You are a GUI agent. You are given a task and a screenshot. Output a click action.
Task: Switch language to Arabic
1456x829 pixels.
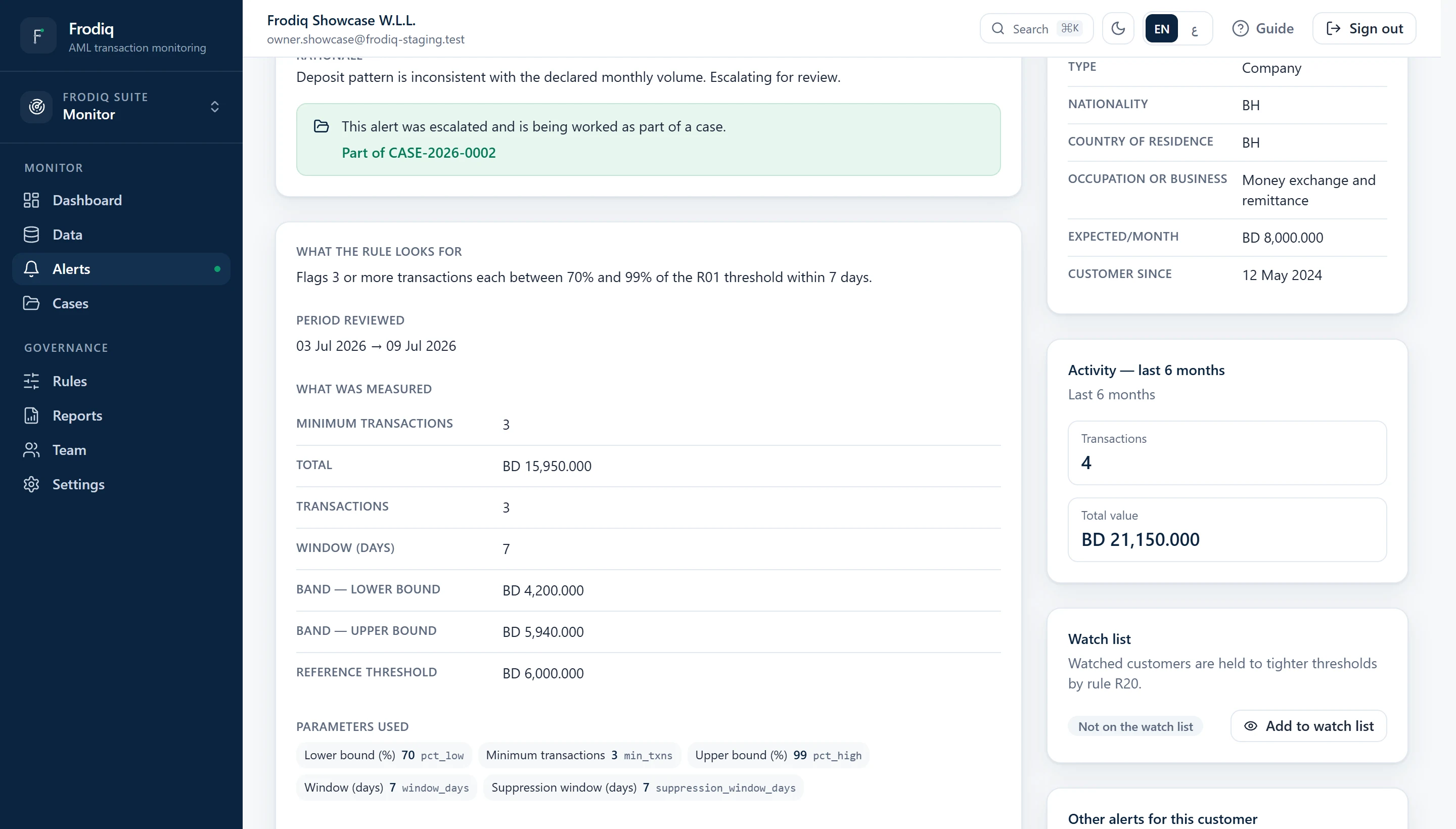tap(1195, 29)
